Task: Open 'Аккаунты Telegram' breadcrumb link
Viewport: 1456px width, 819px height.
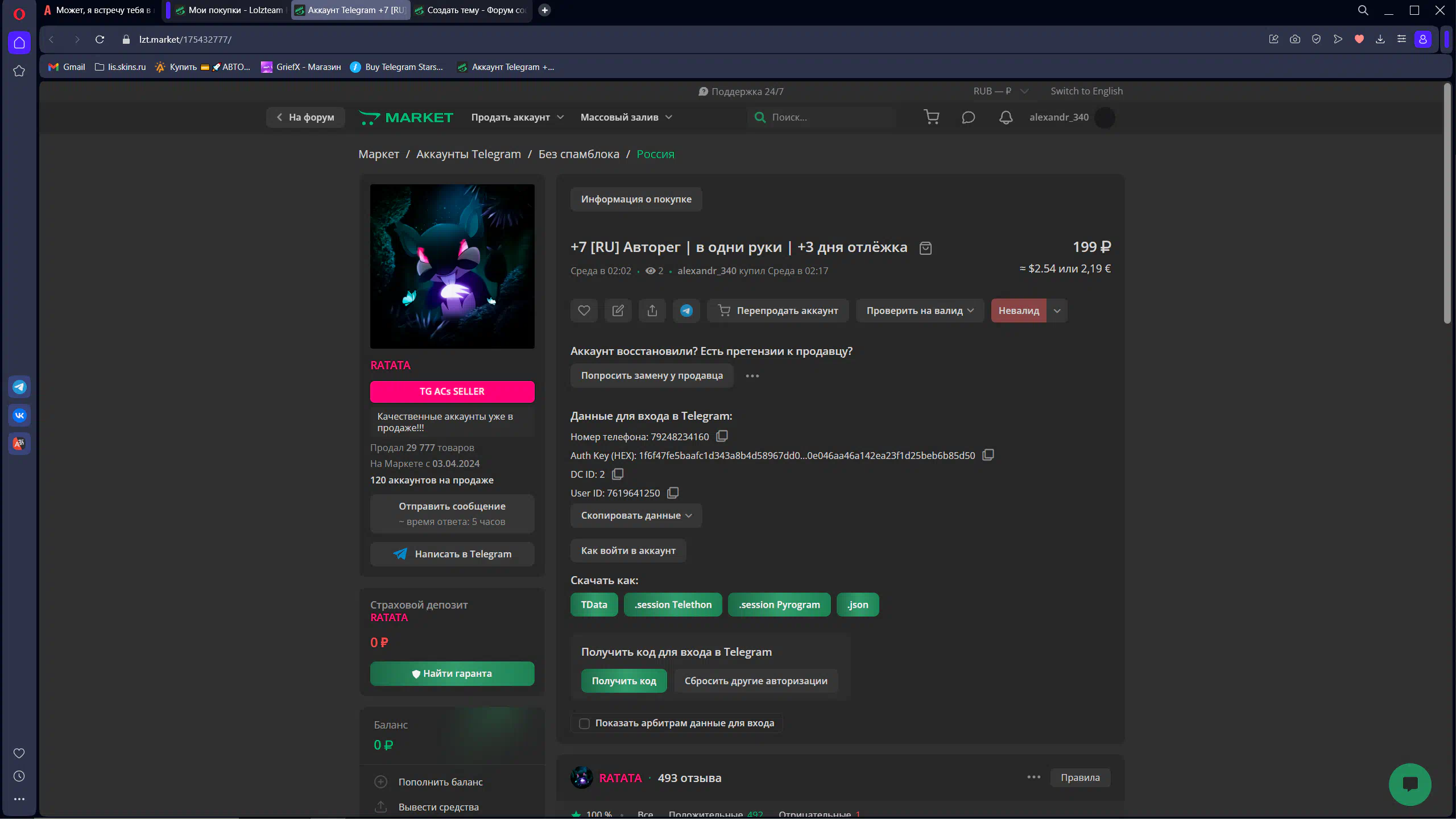Action: click(x=468, y=154)
